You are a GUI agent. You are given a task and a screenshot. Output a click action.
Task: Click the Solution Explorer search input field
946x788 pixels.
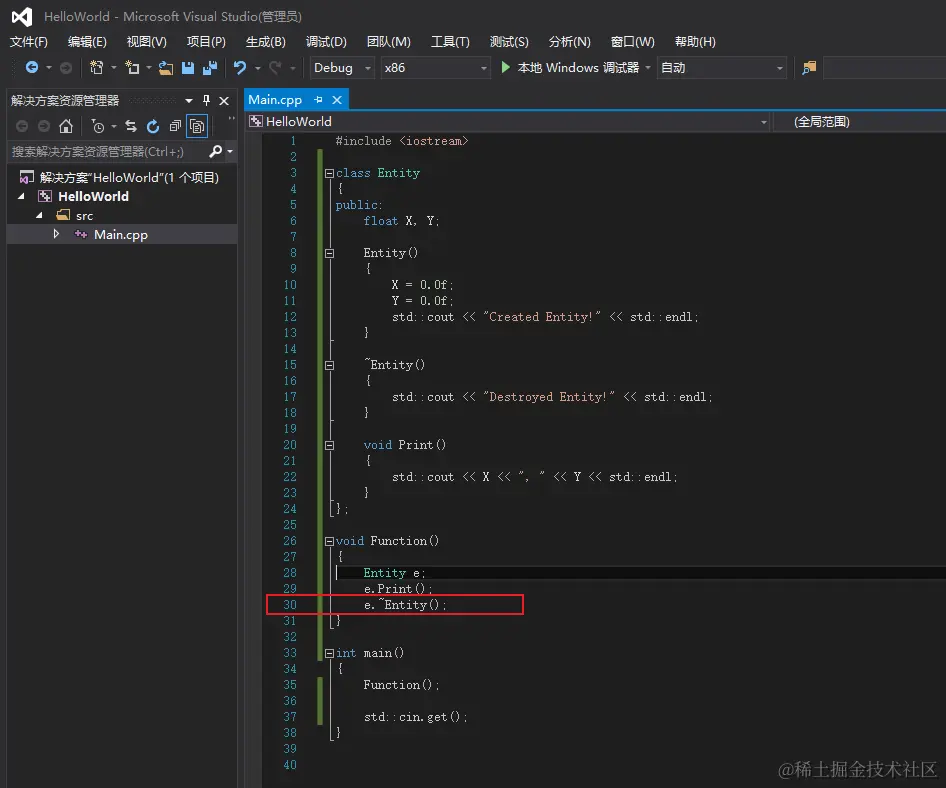coord(107,151)
